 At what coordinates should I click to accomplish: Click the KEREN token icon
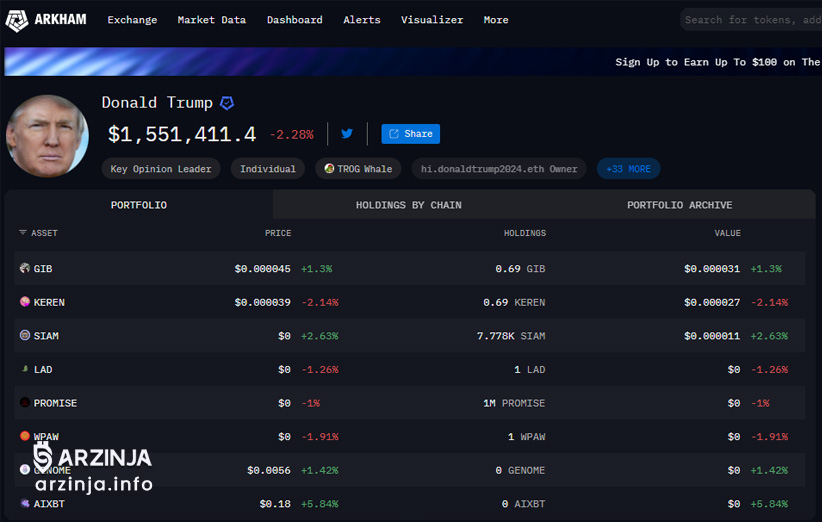tap(25, 302)
